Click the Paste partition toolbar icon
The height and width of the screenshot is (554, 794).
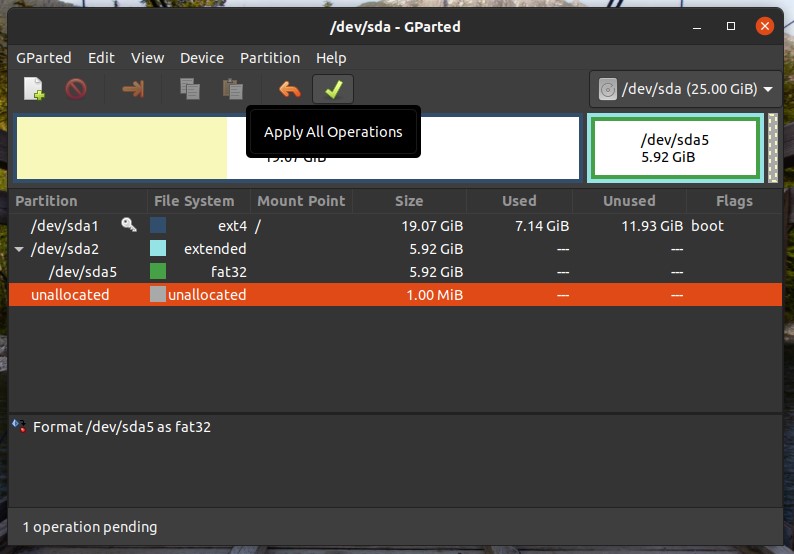[x=232, y=90]
